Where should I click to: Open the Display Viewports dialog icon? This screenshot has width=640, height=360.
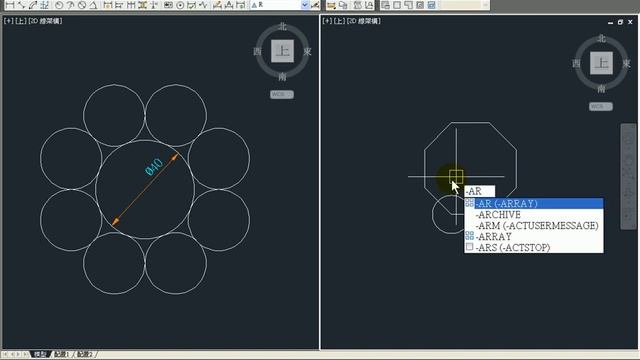click(385, 5)
